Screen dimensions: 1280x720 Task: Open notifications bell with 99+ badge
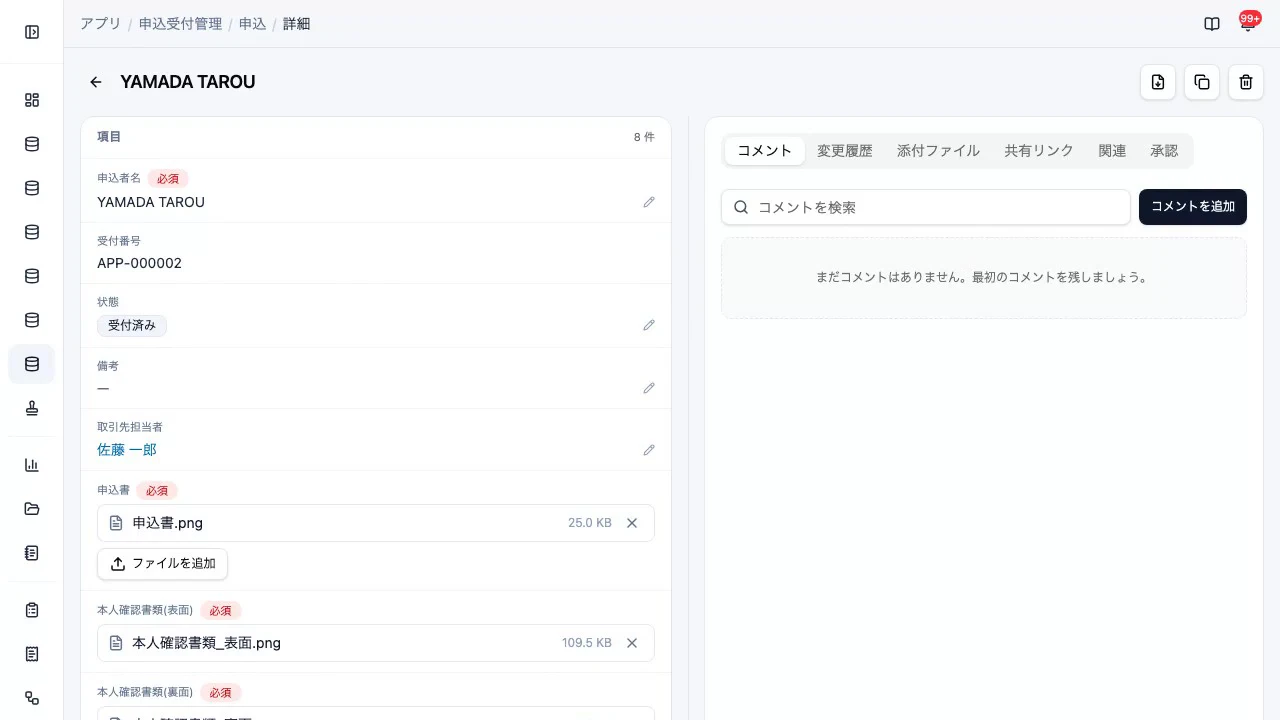click(1247, 24)
